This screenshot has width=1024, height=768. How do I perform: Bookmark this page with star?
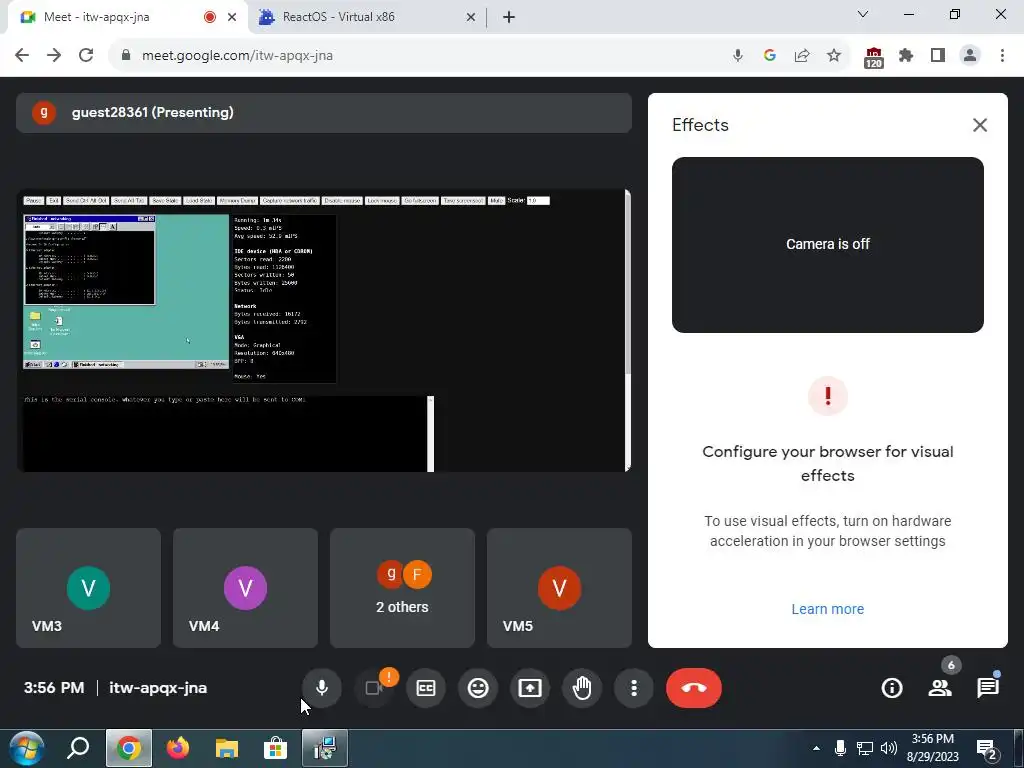pyautogui.click(x=833, y=56)
